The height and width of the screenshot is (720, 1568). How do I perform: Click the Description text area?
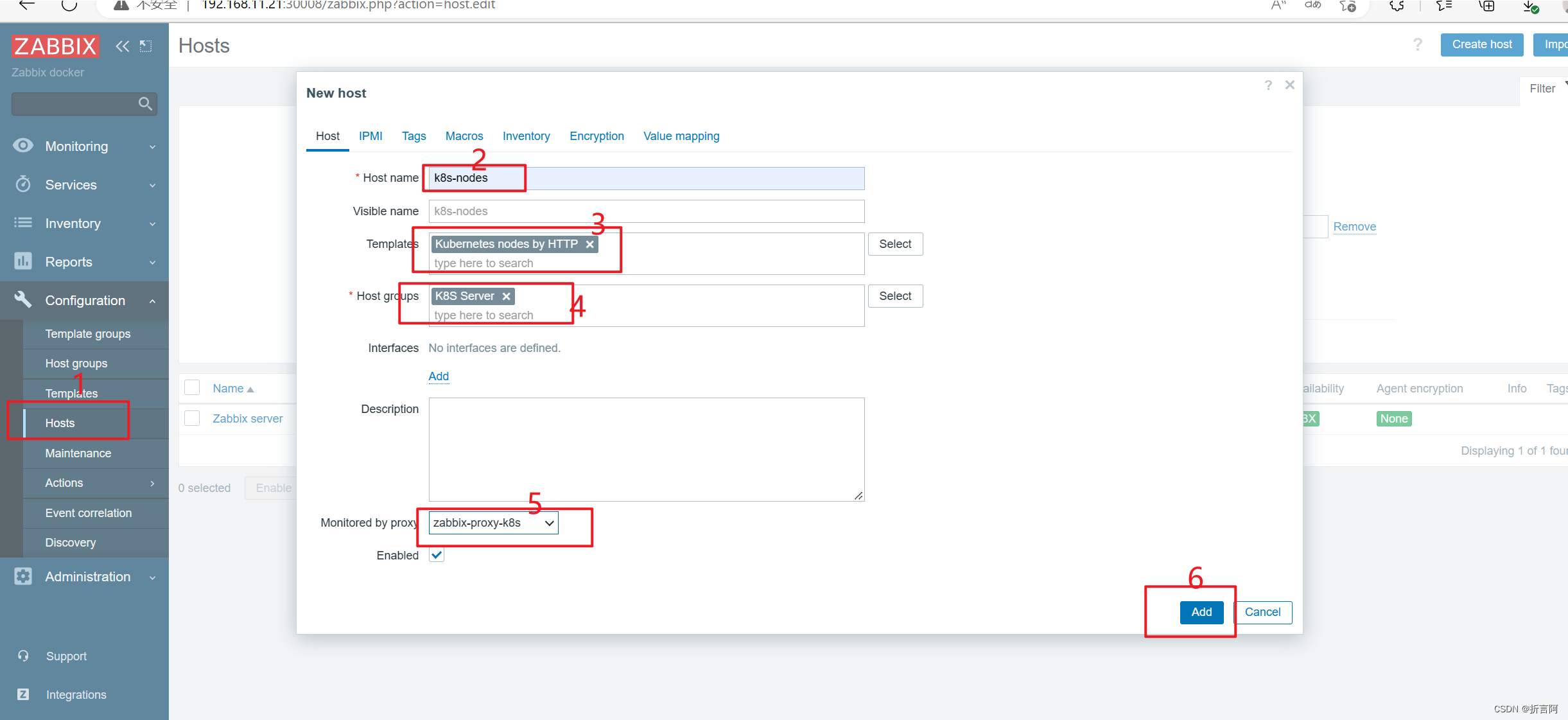point(647,450)
